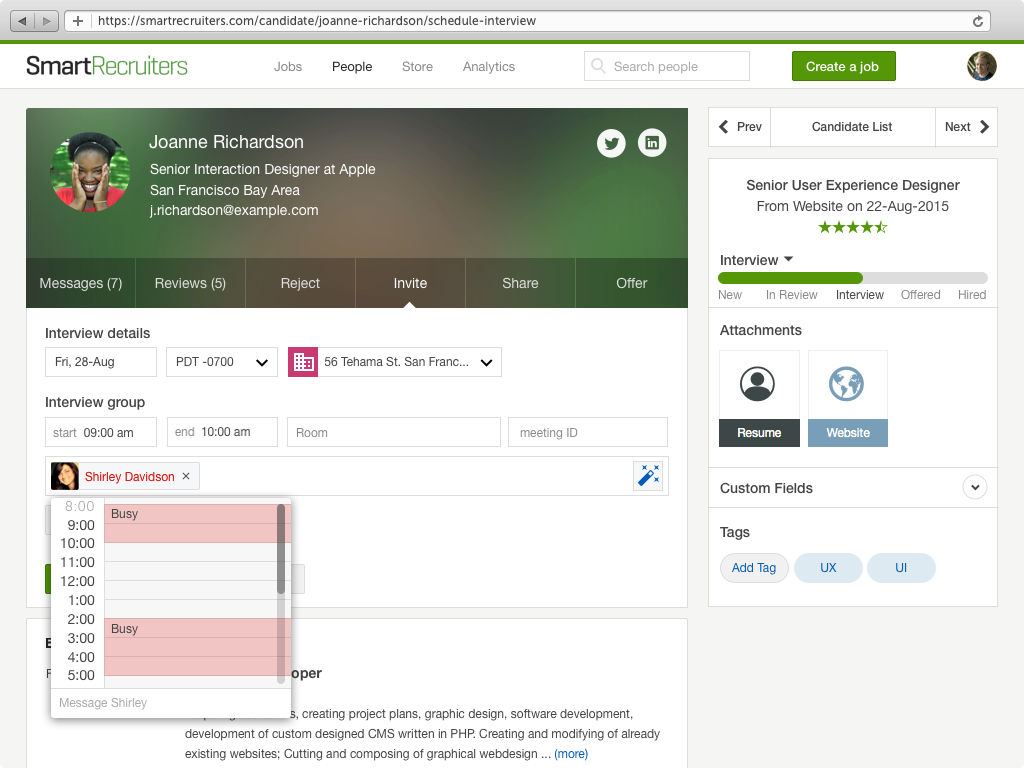
Task: Click the UX tag
Action: click(x=828, y=568)
